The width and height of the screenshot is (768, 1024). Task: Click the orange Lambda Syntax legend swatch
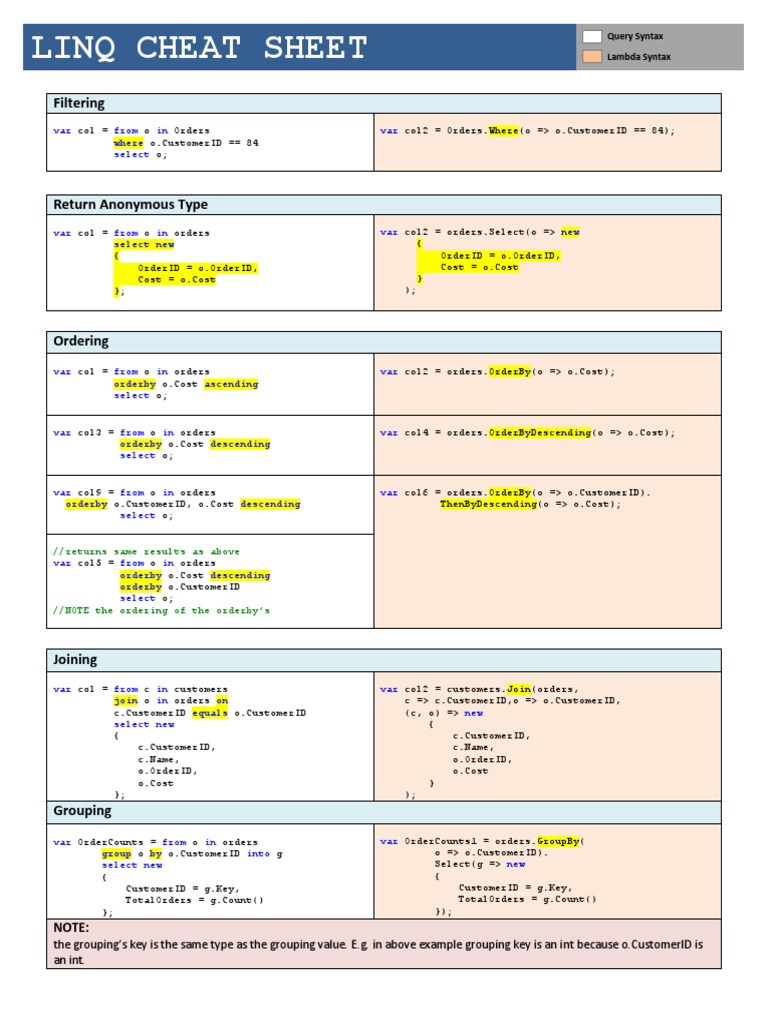591,57
